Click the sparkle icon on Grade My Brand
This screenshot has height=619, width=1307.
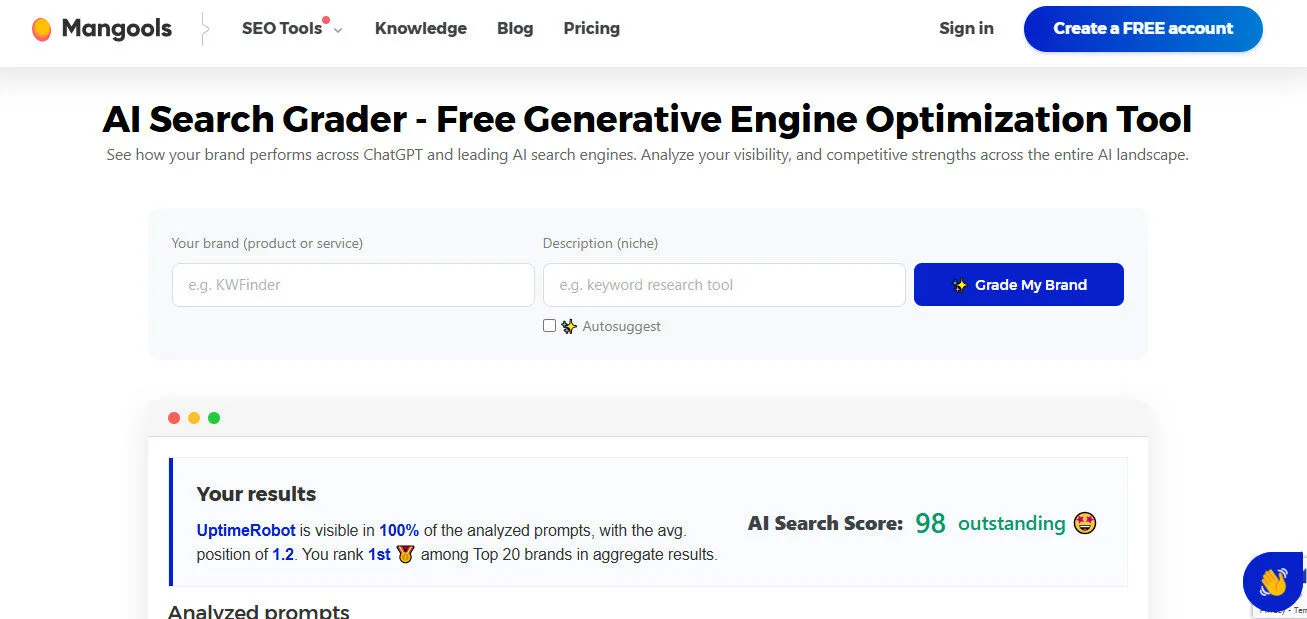960,284
